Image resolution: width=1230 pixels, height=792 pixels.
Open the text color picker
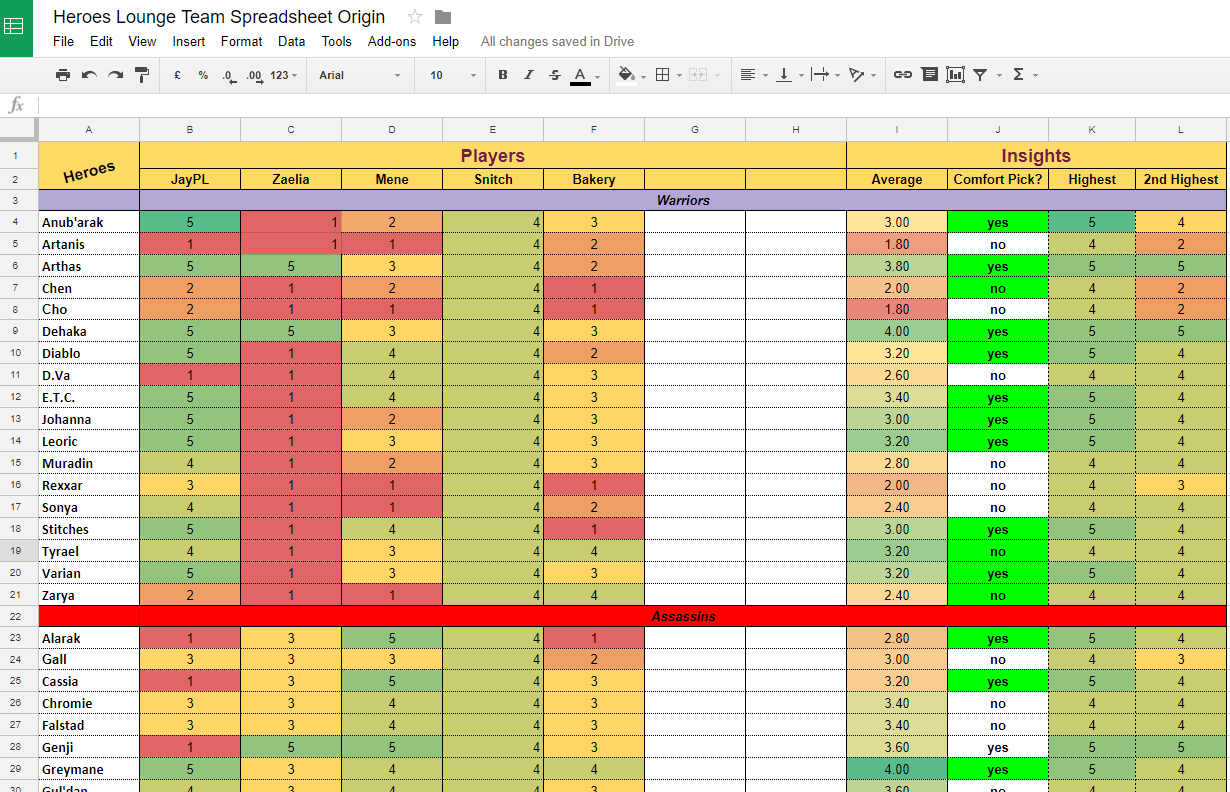point(581,75)
